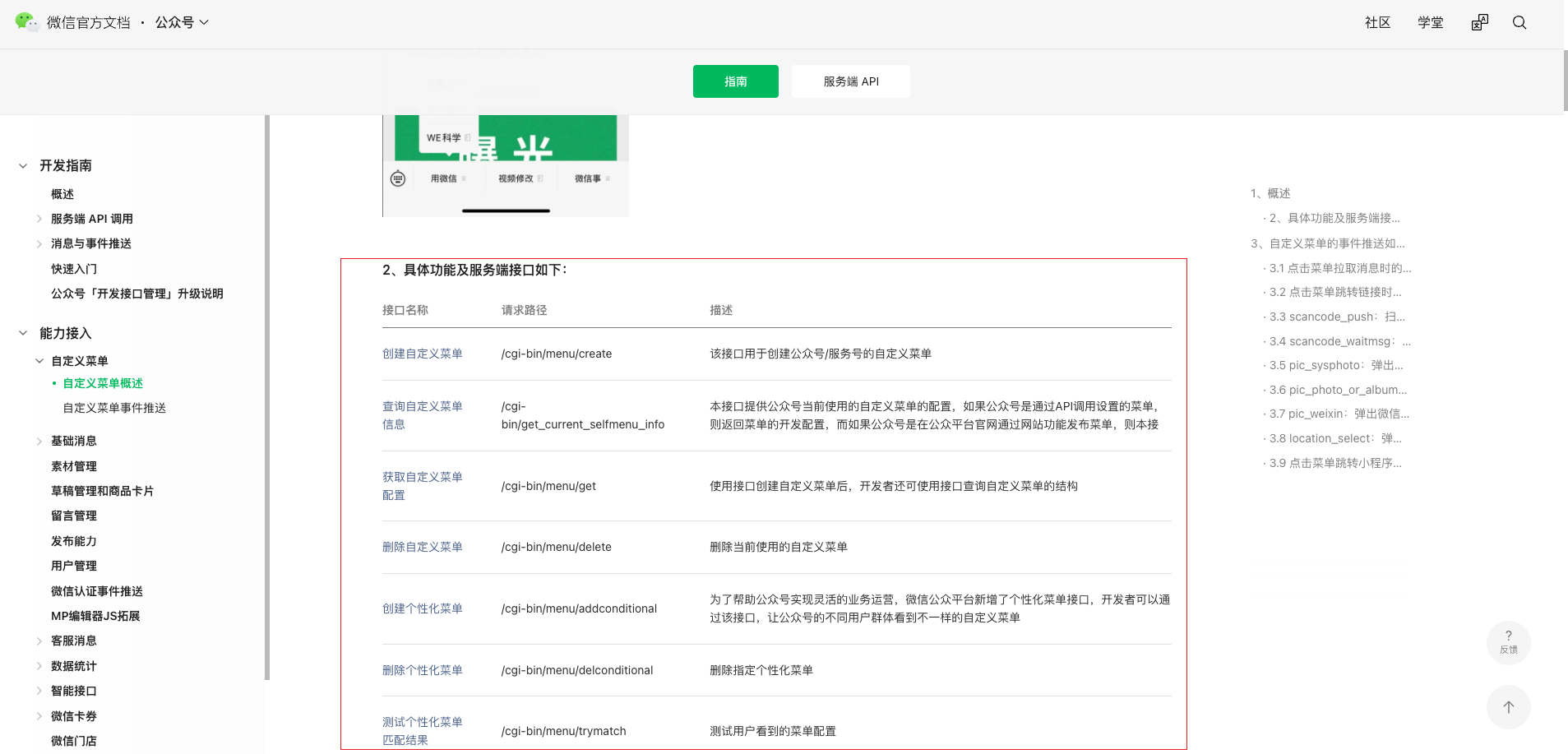Click the back-to-top arrow button
The height and width of the screenshot is (754, 1568).
coord(1508,707)
